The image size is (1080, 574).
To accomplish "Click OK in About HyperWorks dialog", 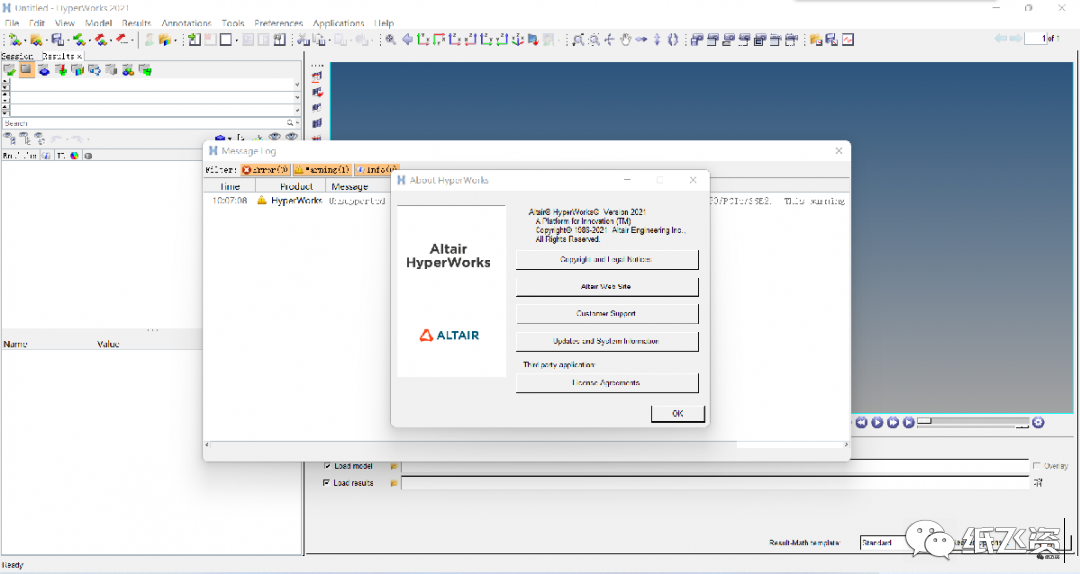I will click(x=677, y=414).
